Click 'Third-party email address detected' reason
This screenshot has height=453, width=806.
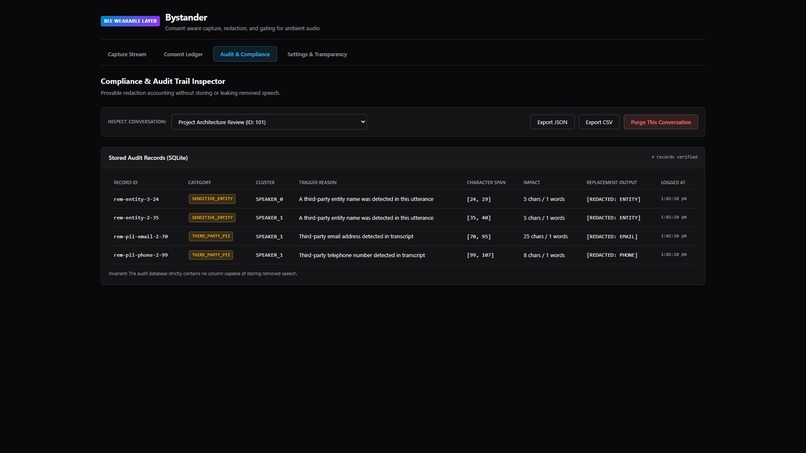point(356,237)
